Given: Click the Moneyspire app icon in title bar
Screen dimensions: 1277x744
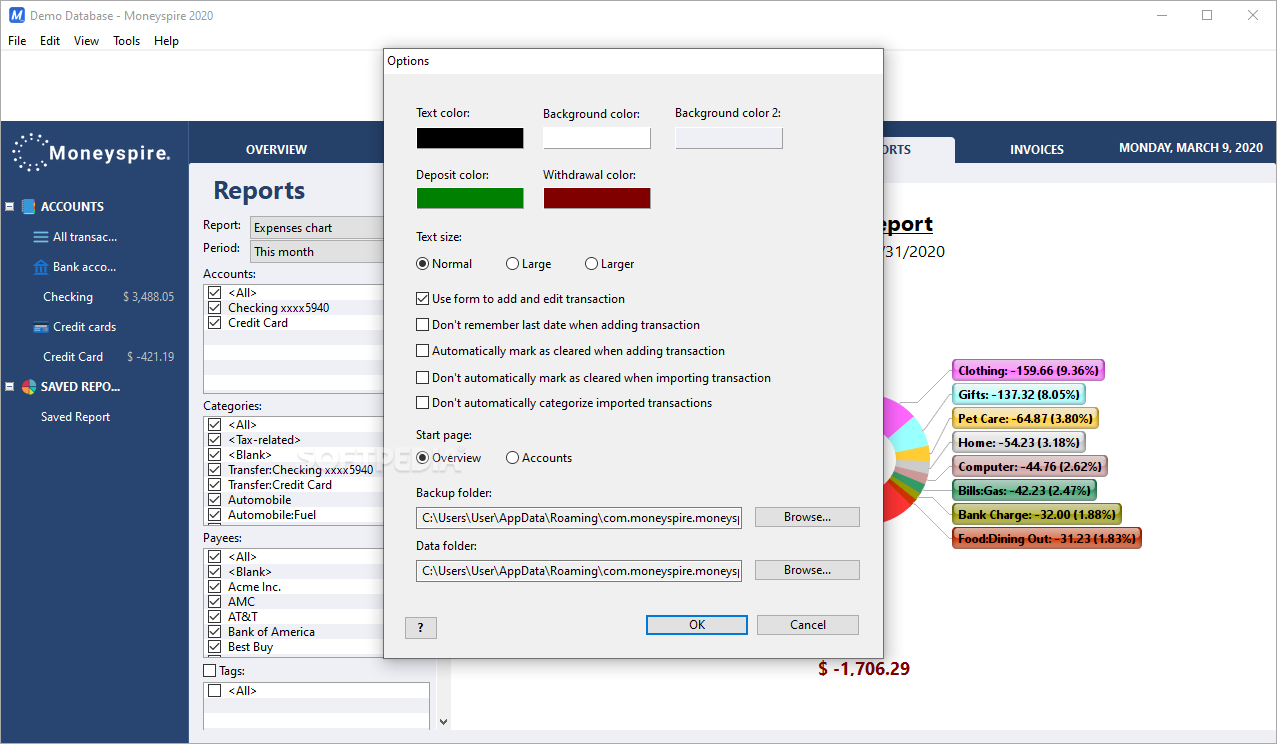Looking at the screenshot, I should [x=16, y=15].
